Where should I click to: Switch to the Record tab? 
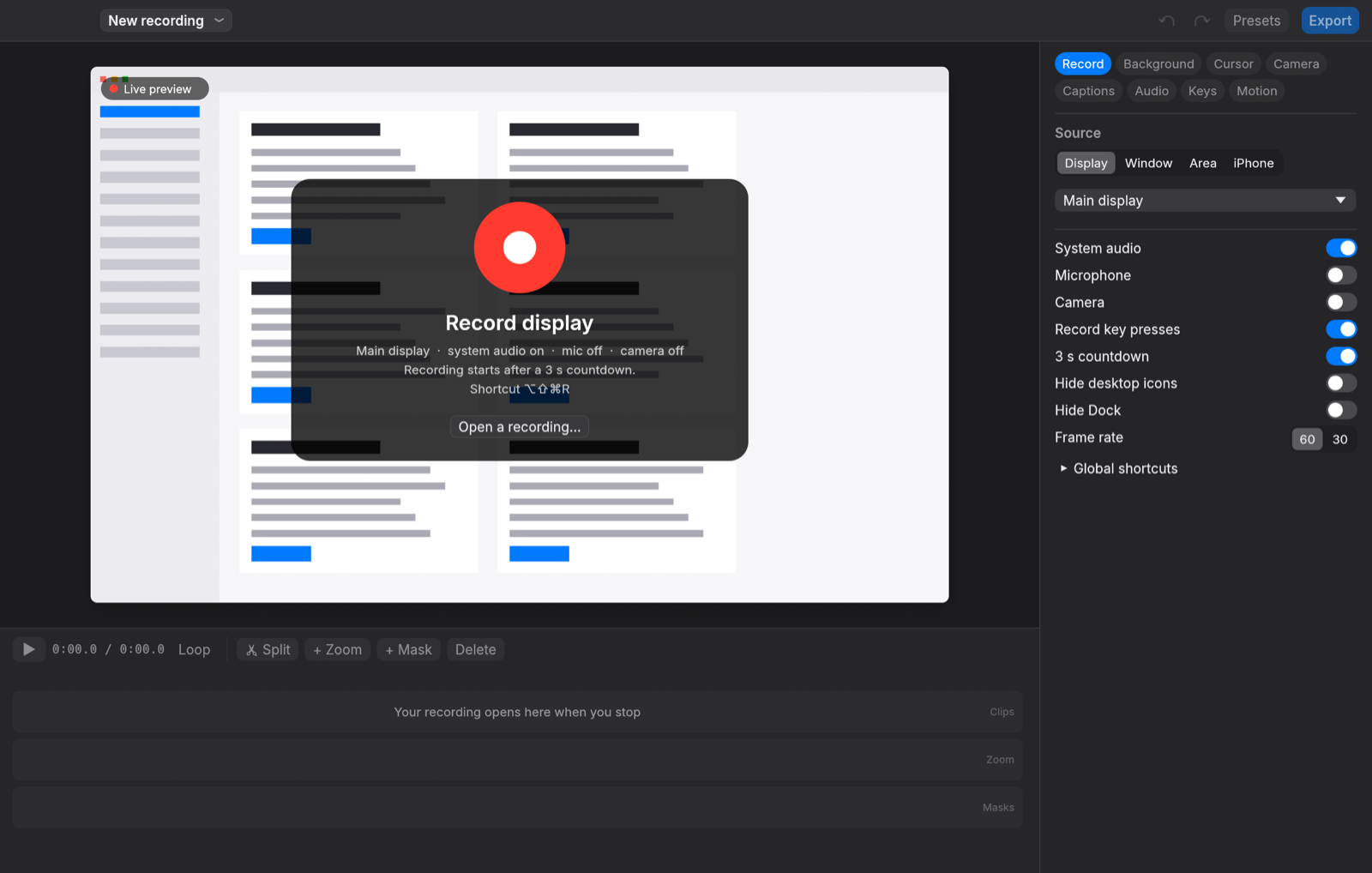(1083, 64)
